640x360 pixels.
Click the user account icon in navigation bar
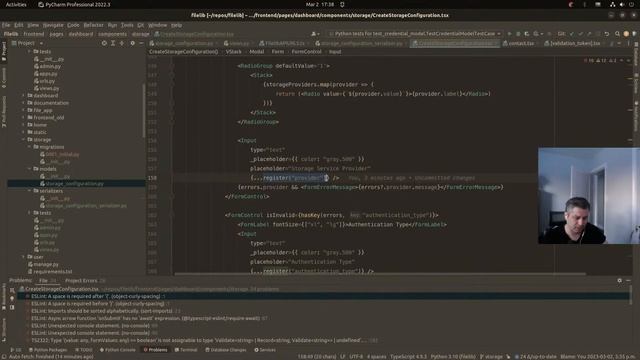[315, 34]
